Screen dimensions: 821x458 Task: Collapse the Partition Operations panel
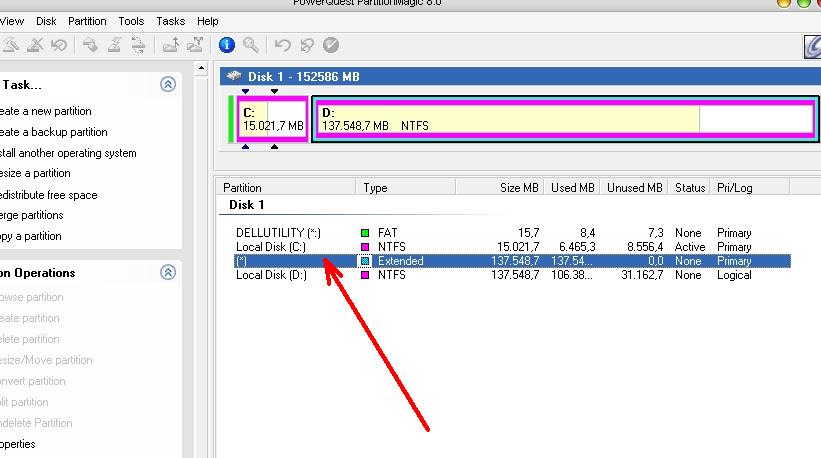tap(168, 272)
